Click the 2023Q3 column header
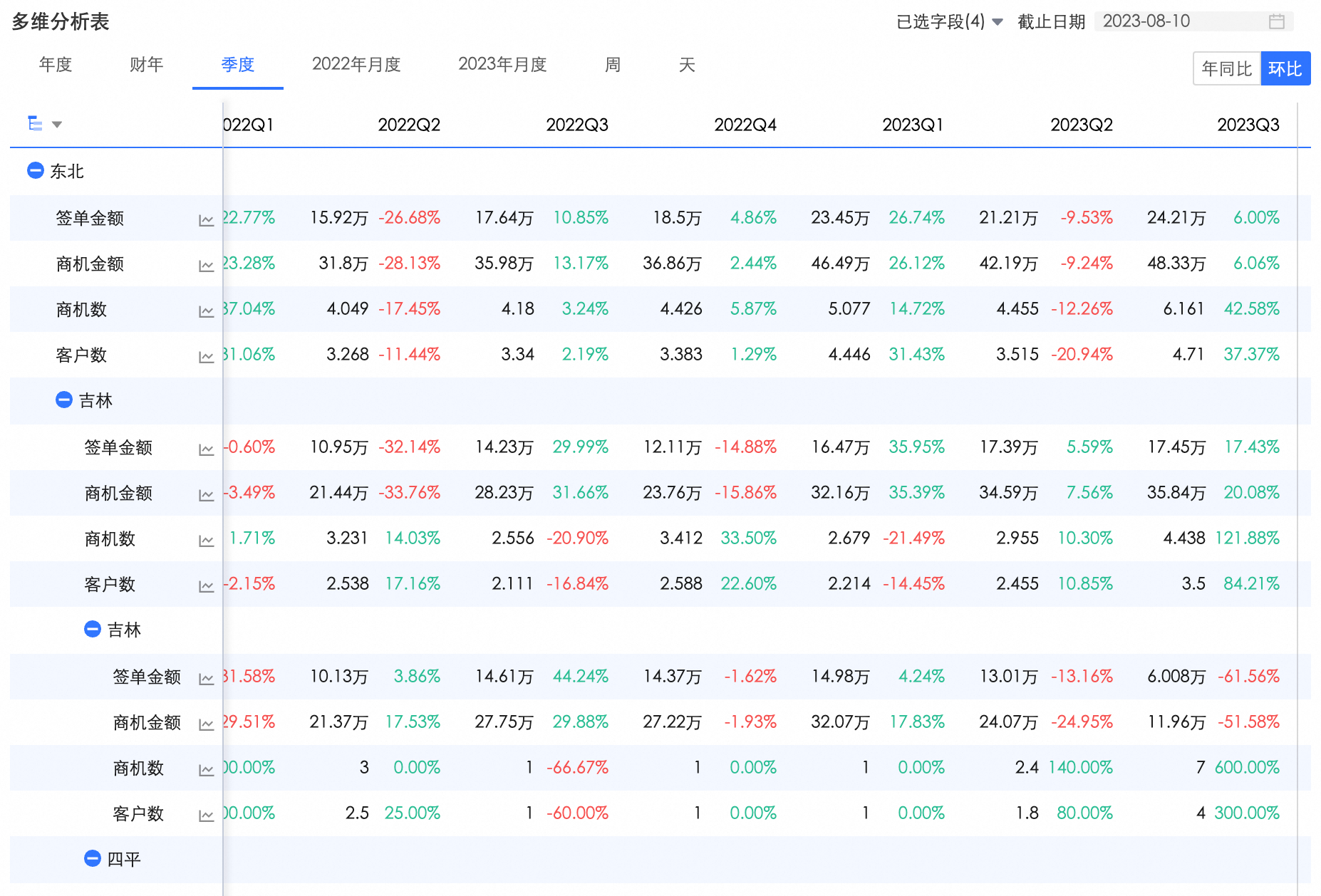 click(1248, 125)
